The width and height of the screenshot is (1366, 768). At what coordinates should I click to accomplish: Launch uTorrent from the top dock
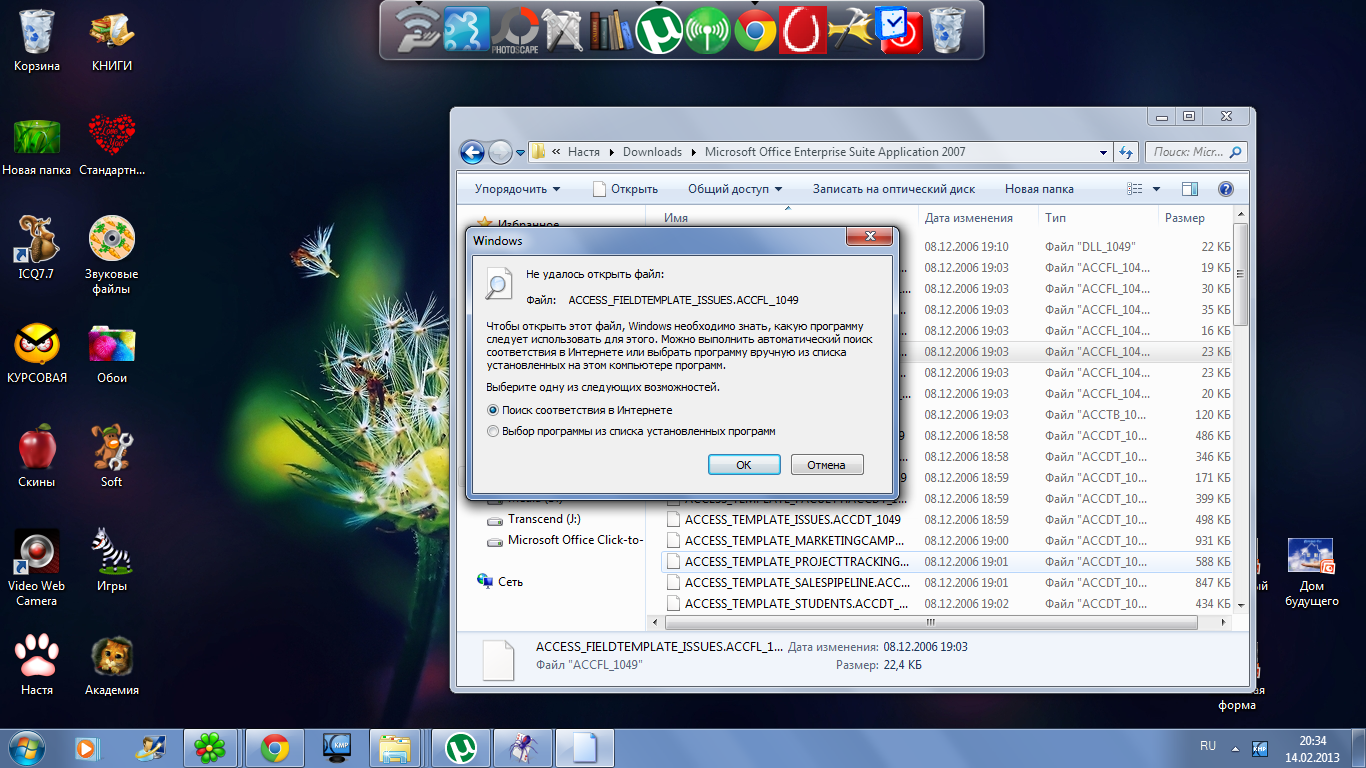click(x=660, y=29)
